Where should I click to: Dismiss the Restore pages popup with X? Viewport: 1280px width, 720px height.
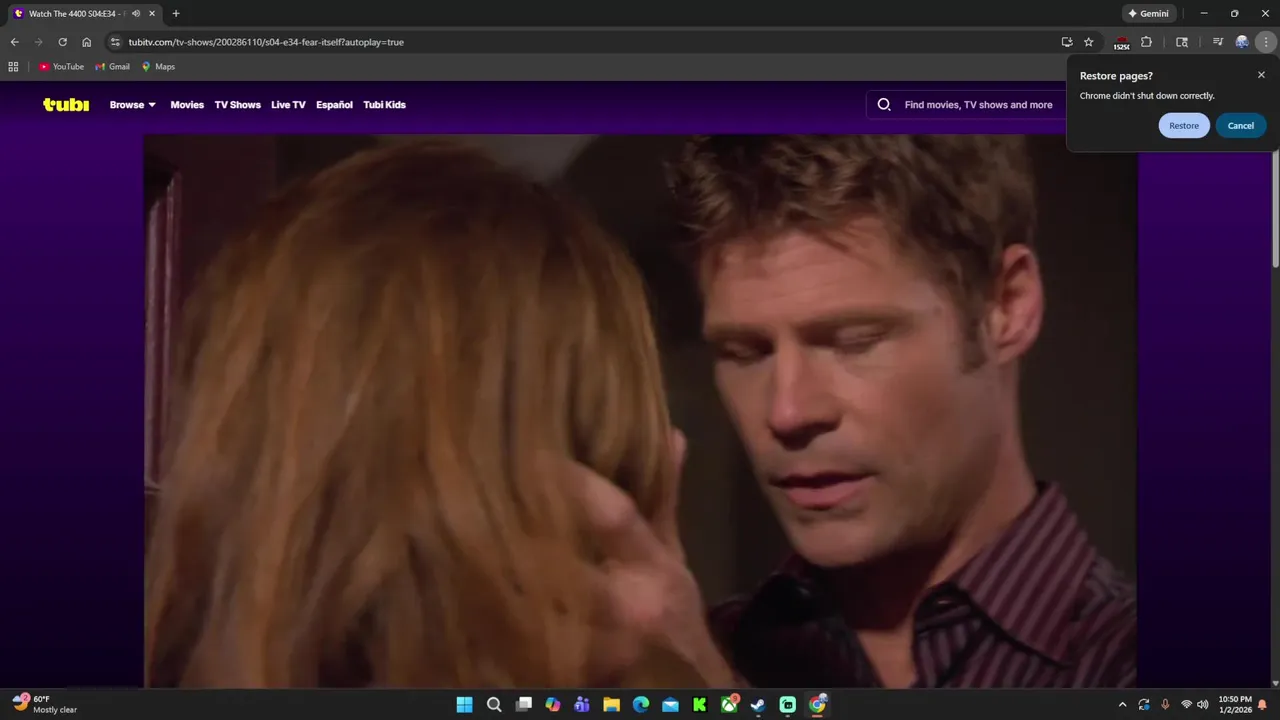1261,75
